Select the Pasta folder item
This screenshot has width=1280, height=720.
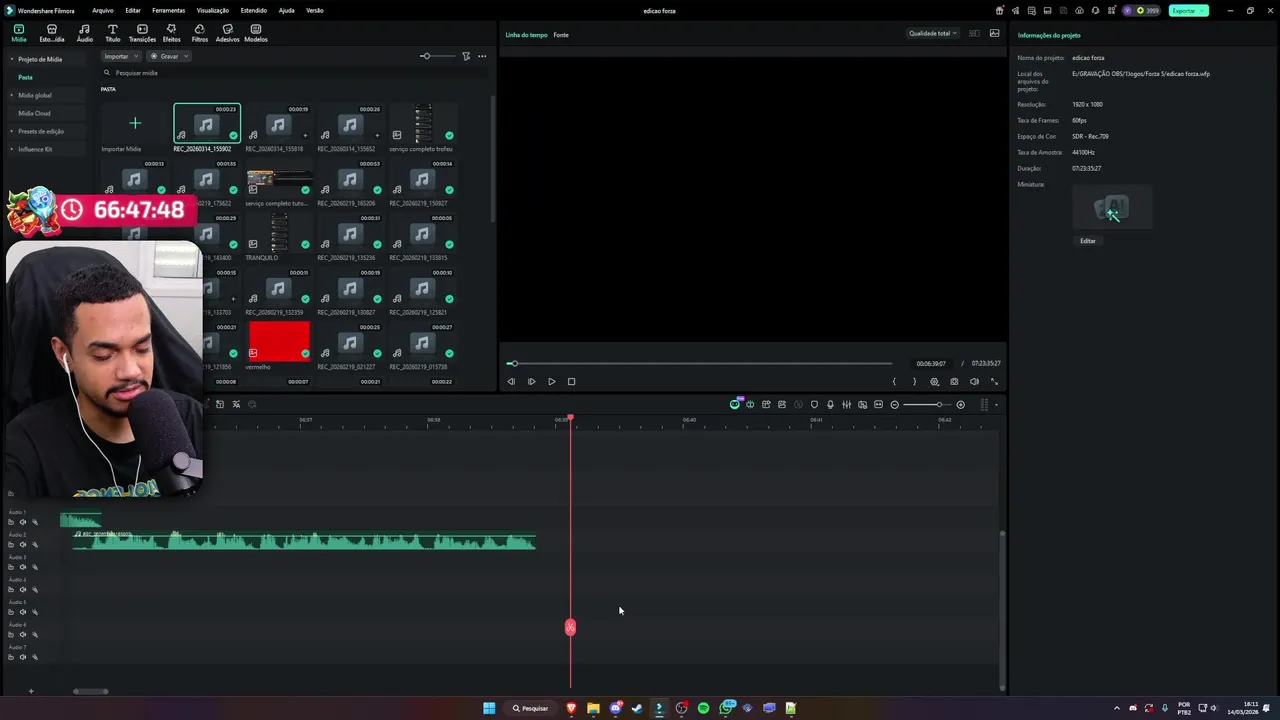coord(25,77)
